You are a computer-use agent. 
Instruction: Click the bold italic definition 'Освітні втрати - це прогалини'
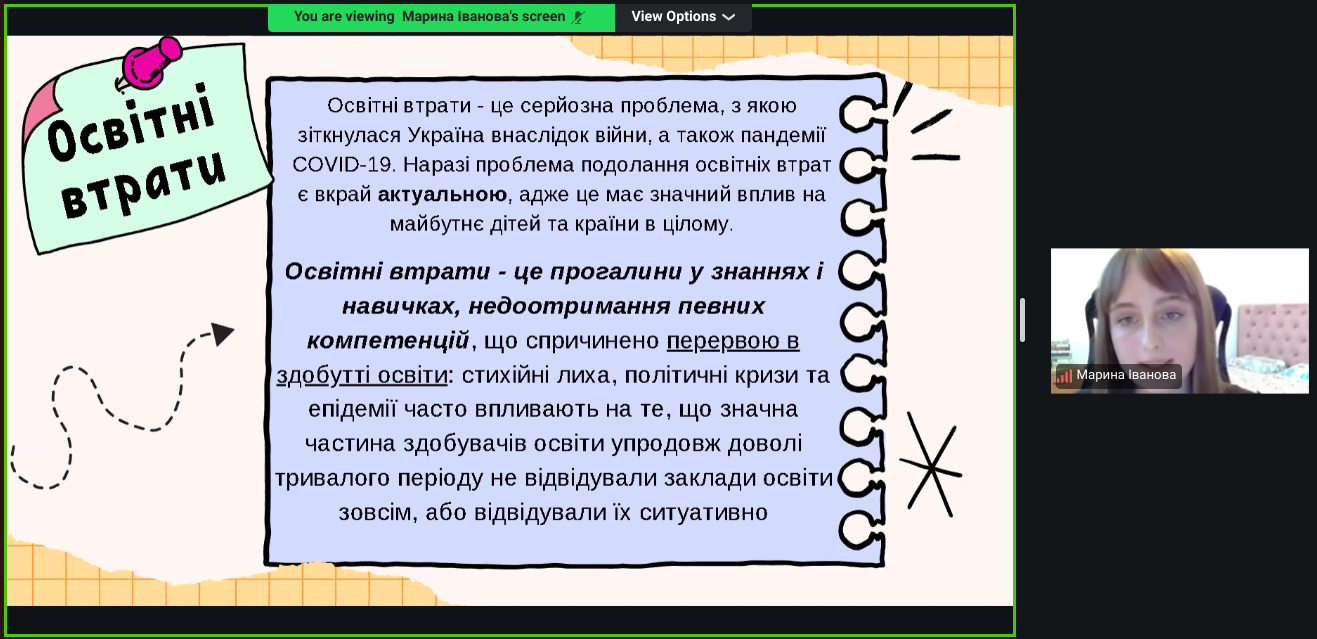pyautogui.click(x=554, y=272)
